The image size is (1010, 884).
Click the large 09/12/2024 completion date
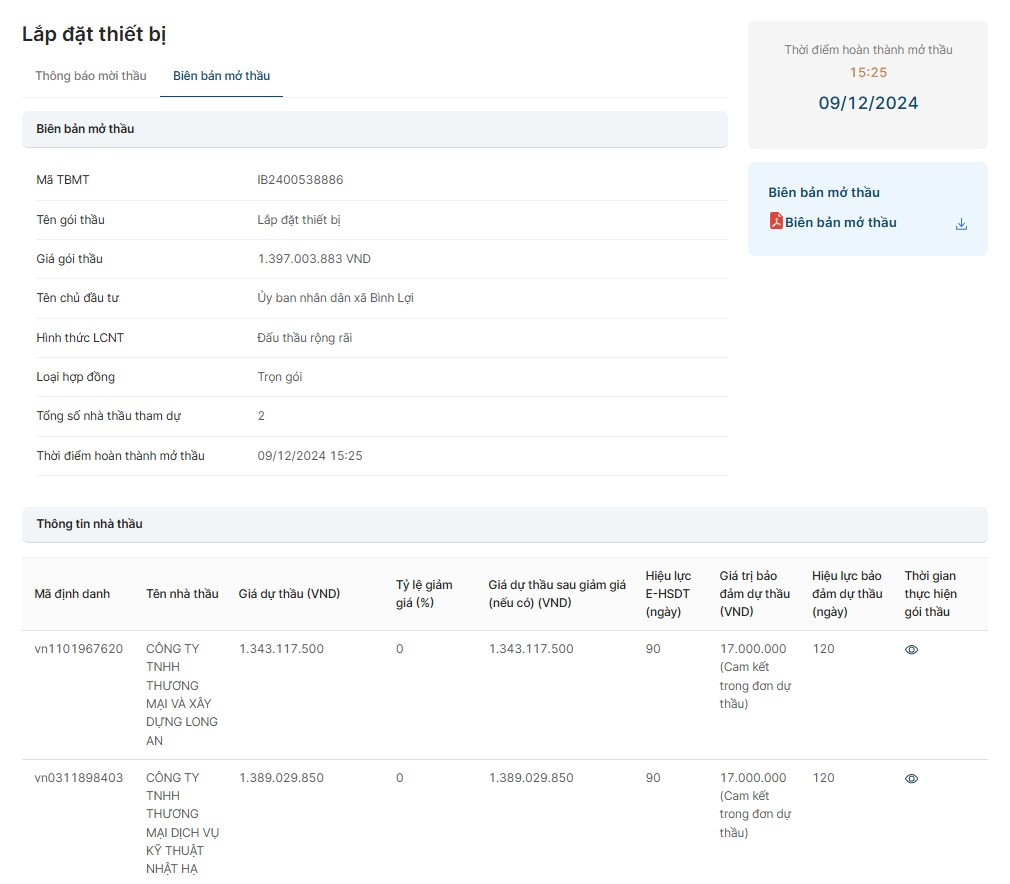coord(868,103)
